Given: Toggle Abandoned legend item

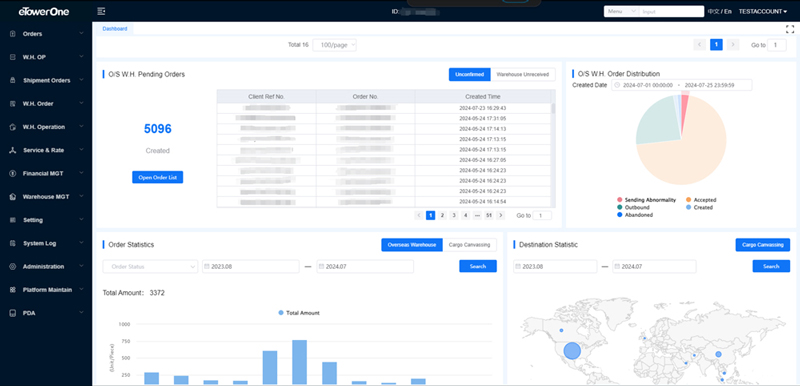Looking at the screenshot, I should pos(635,215).
